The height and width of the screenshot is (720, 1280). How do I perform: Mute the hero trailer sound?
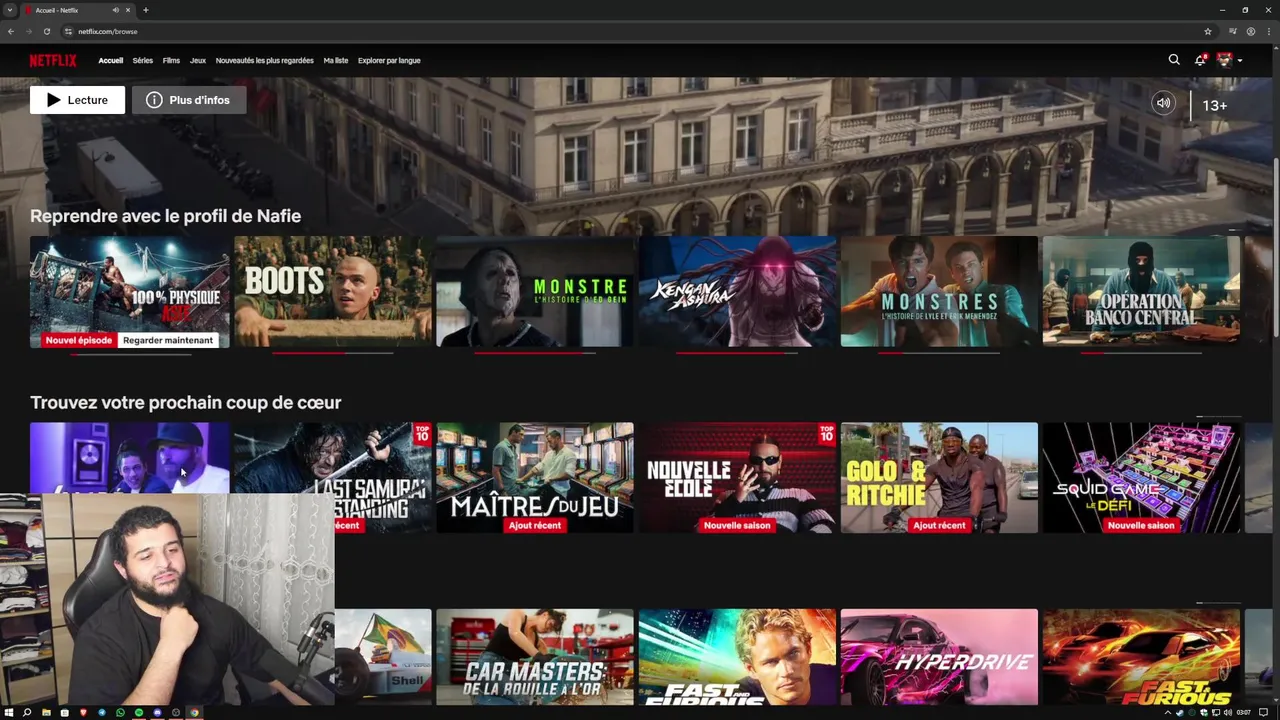pyautogui.click(x=1163, y=103)
